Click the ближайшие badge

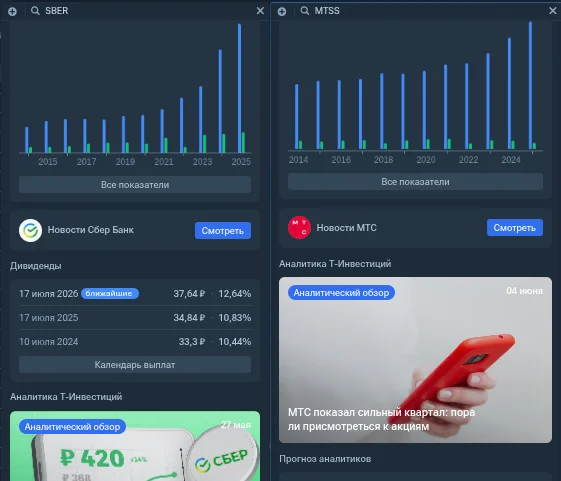pyautogui.click(x=110, y=294)
